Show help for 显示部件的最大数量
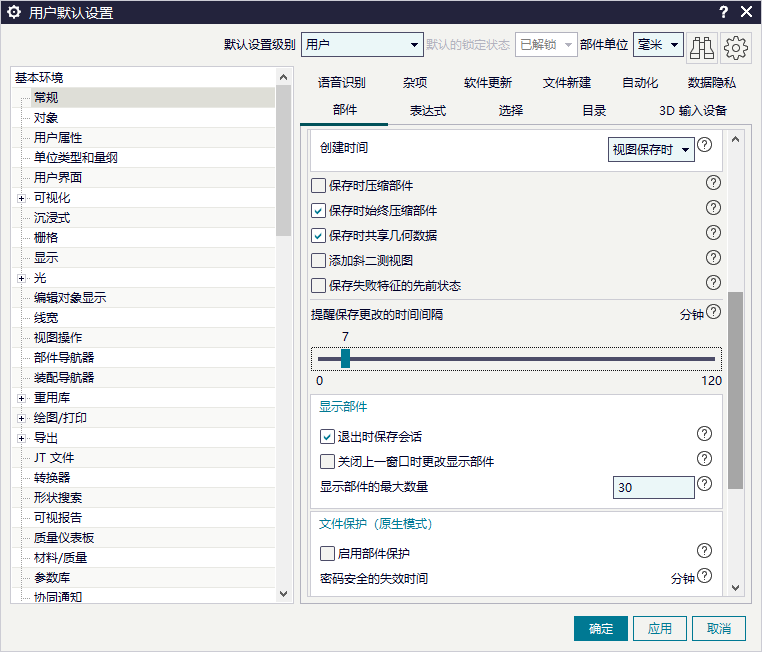Viewport: 762px width, 652px height. [x=705, y=483]
